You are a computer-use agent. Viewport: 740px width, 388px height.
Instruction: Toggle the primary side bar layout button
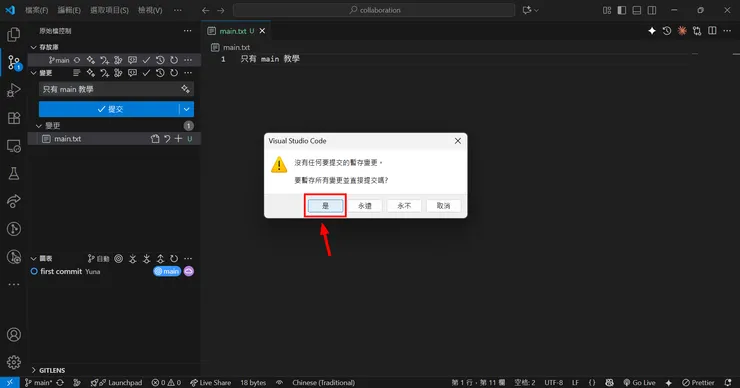(x=622, y=10)
